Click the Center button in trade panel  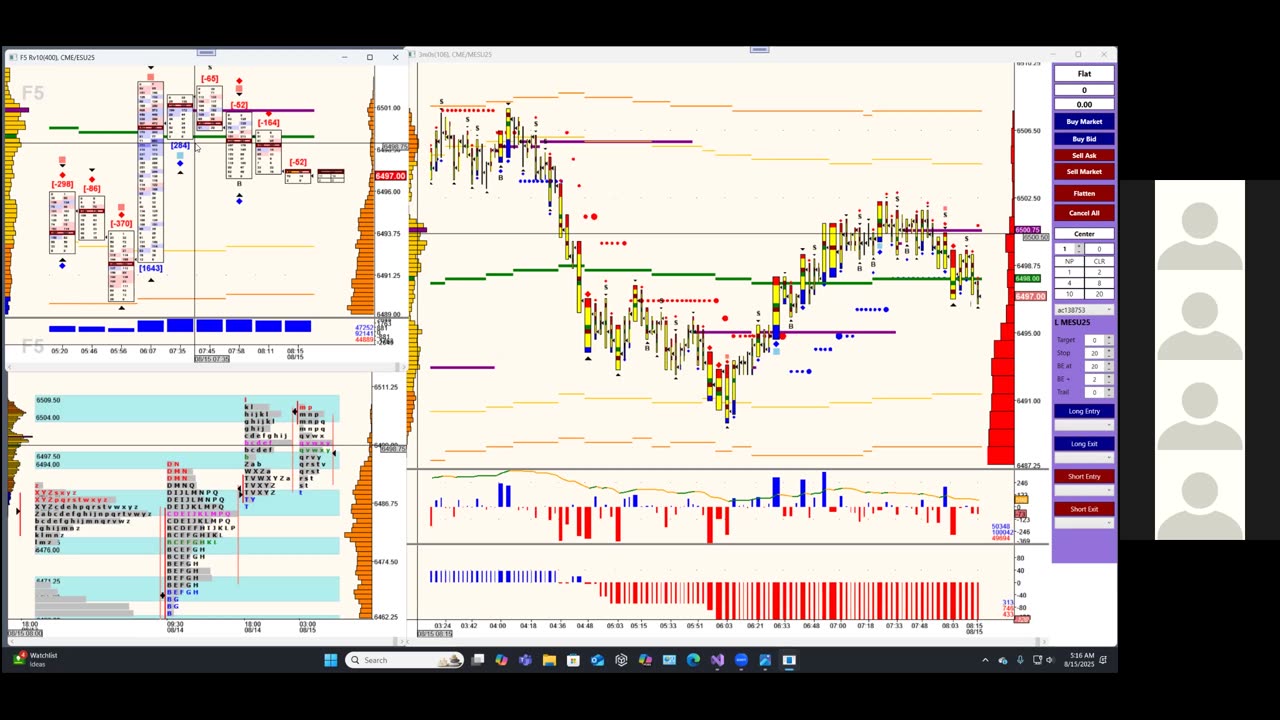[1084, 234]
